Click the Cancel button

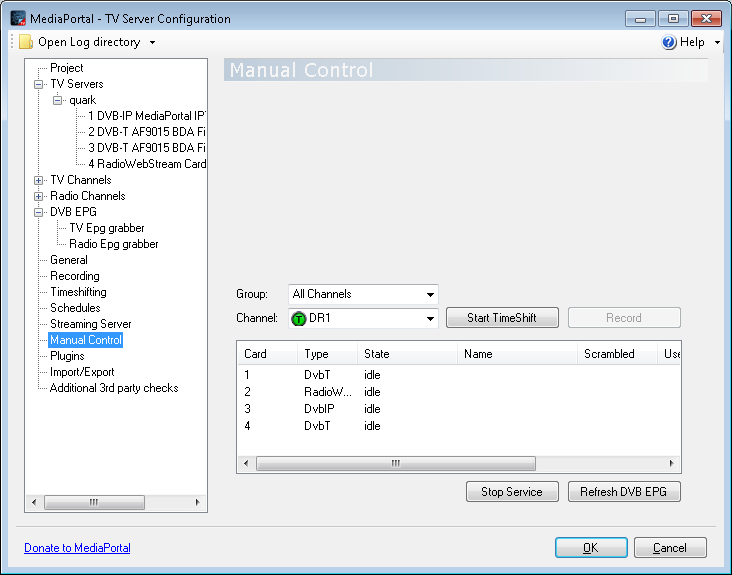coord(670,547)
